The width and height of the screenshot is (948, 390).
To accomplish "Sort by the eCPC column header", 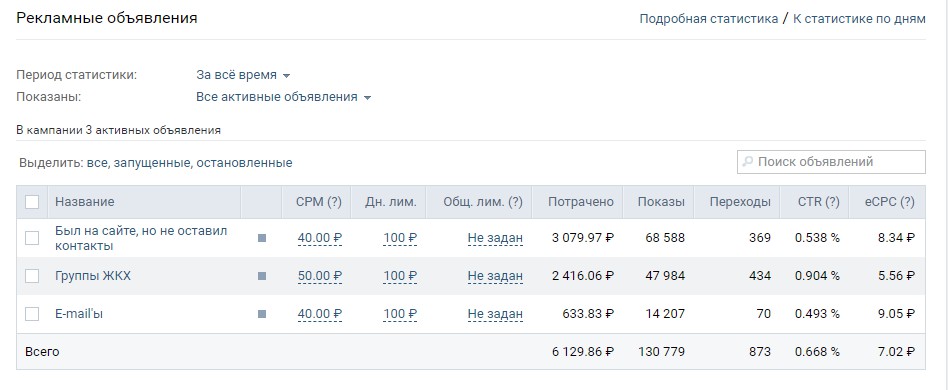I will [x=889, y=202].
